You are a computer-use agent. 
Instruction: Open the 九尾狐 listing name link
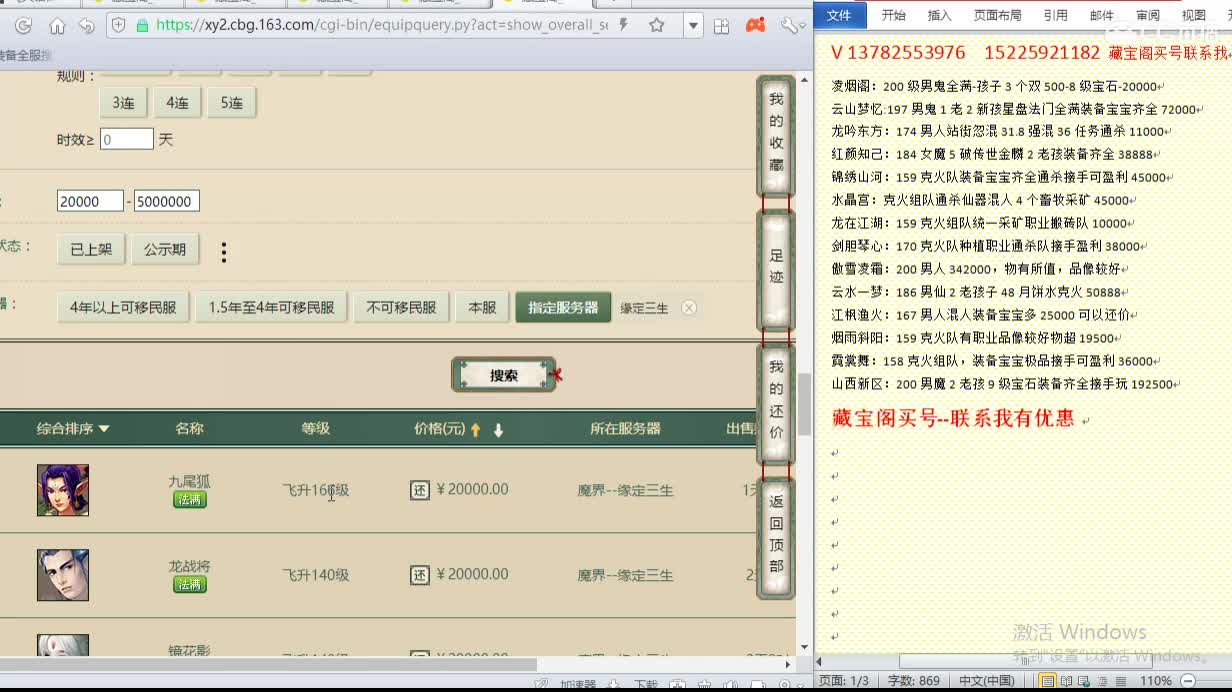pyautogui.click(x=189, y=481)
